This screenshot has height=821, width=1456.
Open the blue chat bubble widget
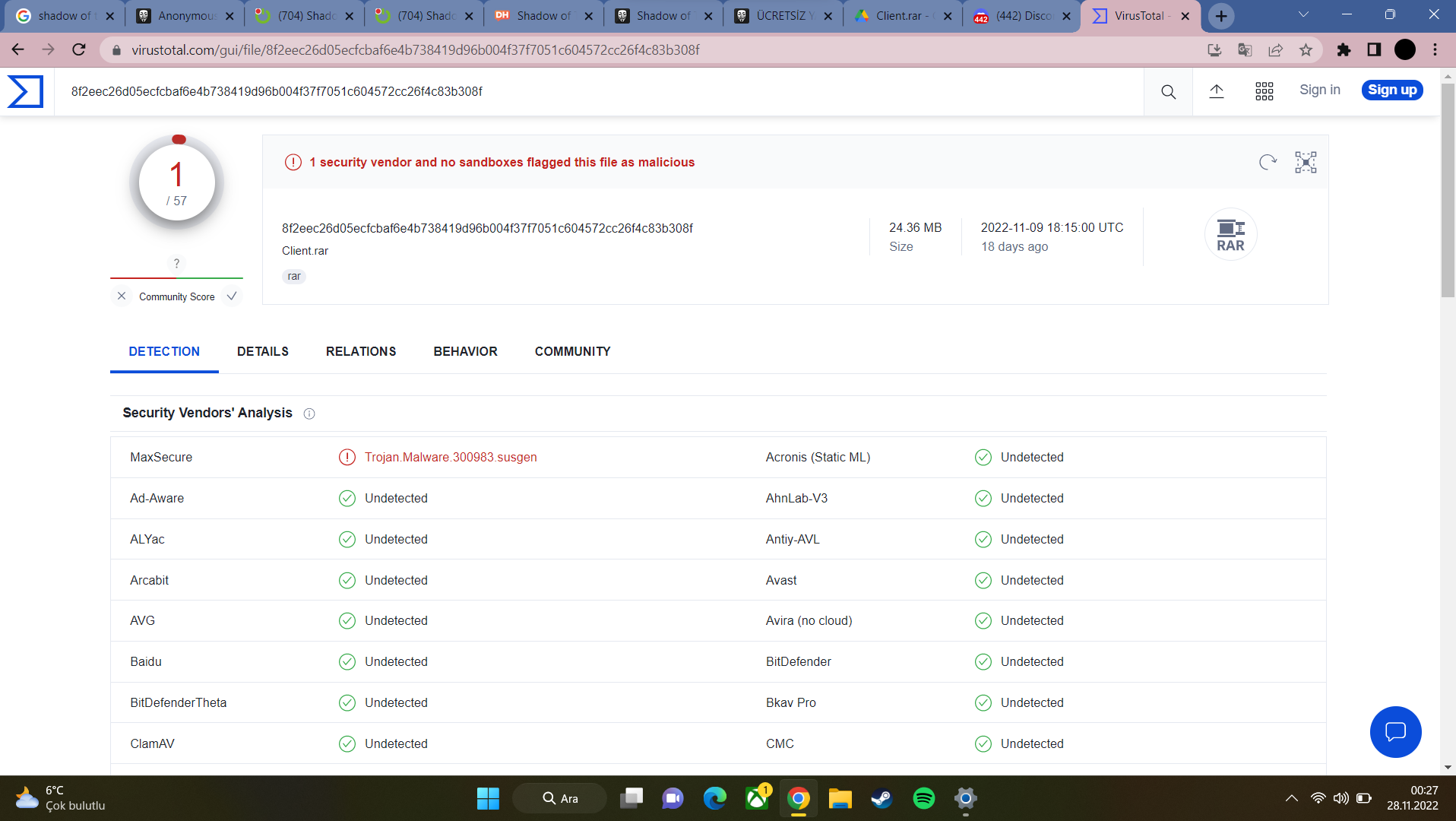1395,731
